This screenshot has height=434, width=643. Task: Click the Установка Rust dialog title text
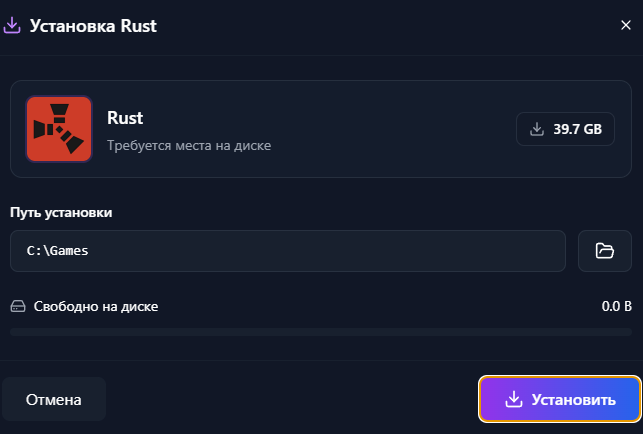click(x=93, y=26)
